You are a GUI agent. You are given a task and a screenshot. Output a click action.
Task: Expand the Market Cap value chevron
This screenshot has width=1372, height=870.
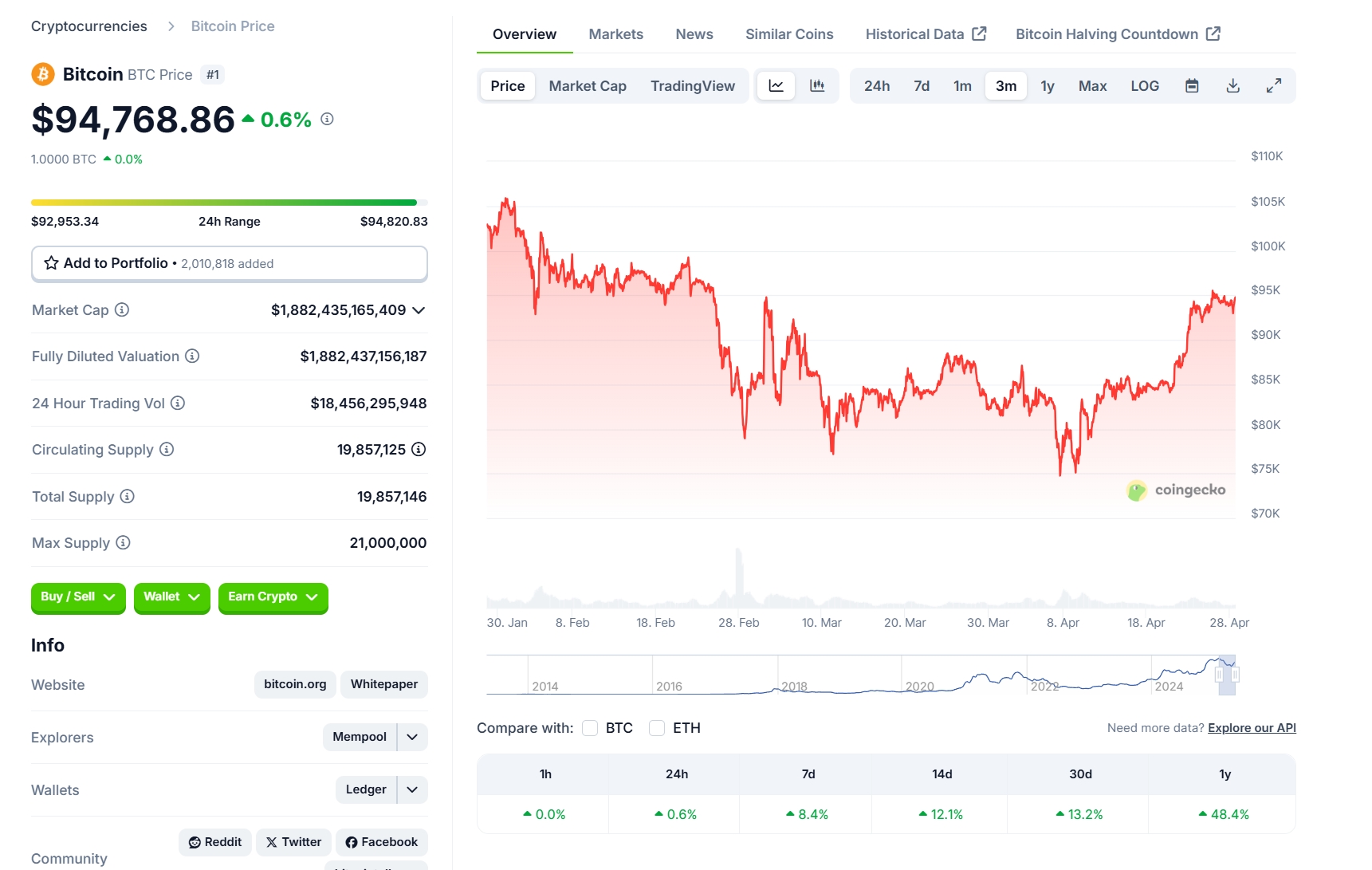[419, 310]
